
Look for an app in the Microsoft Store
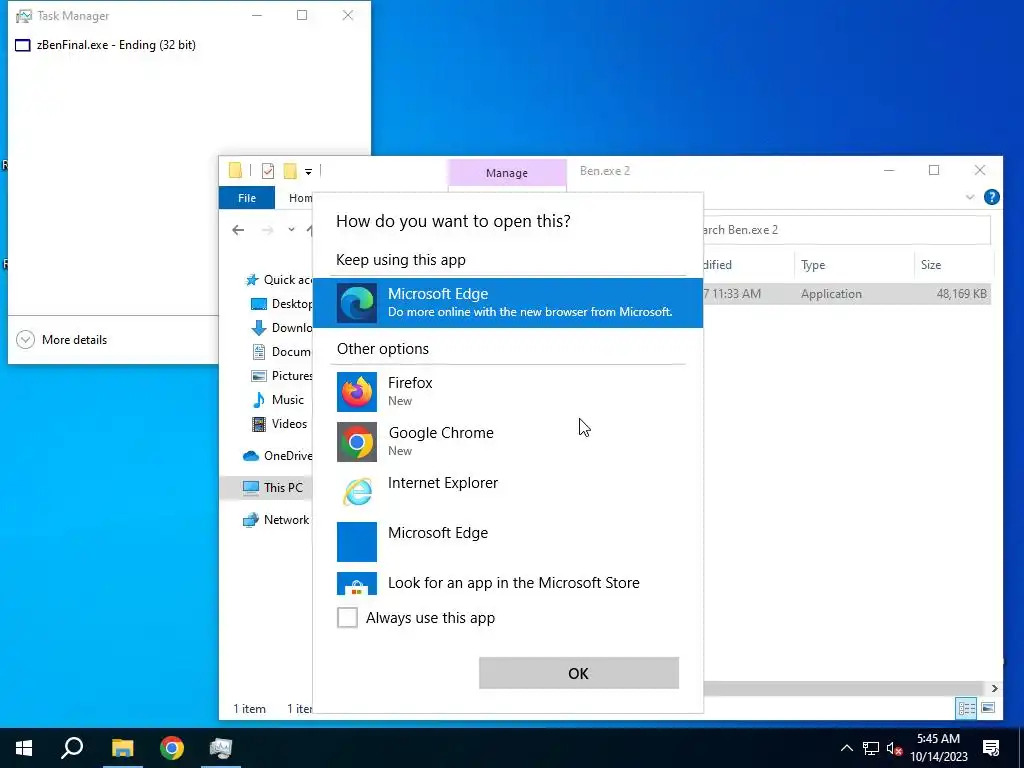(507, 583)
